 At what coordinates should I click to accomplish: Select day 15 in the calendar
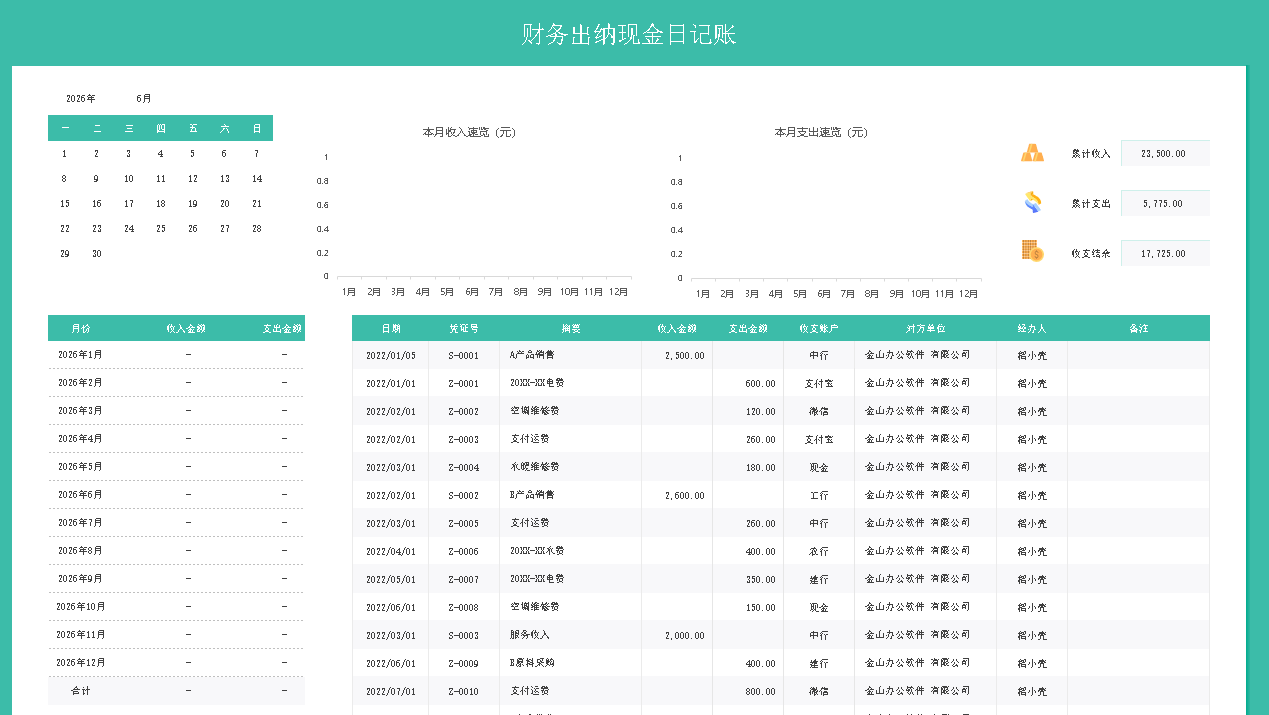(65, 204)
